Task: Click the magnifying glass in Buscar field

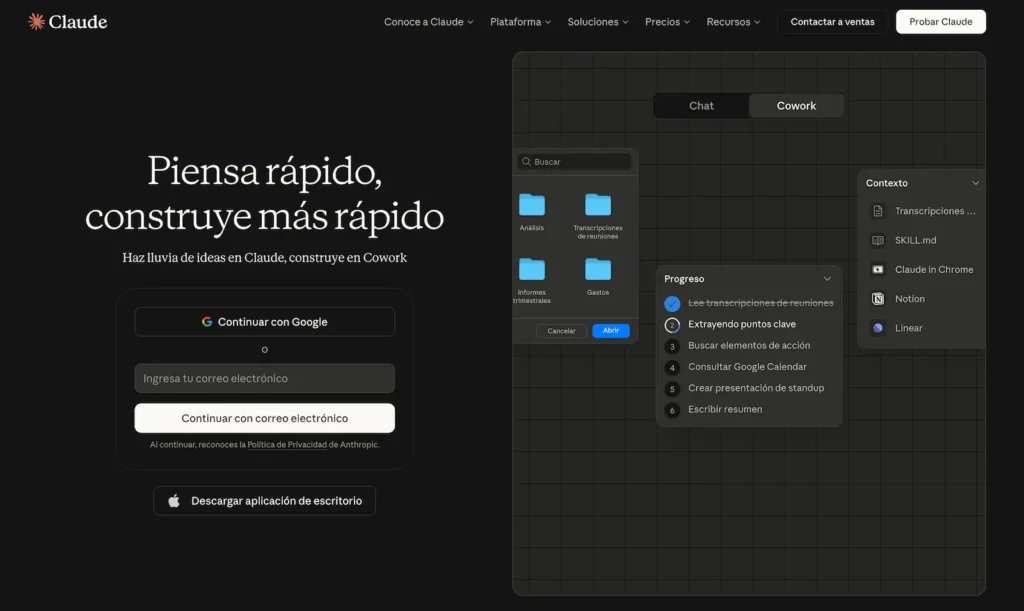Action: click(525, 161)
